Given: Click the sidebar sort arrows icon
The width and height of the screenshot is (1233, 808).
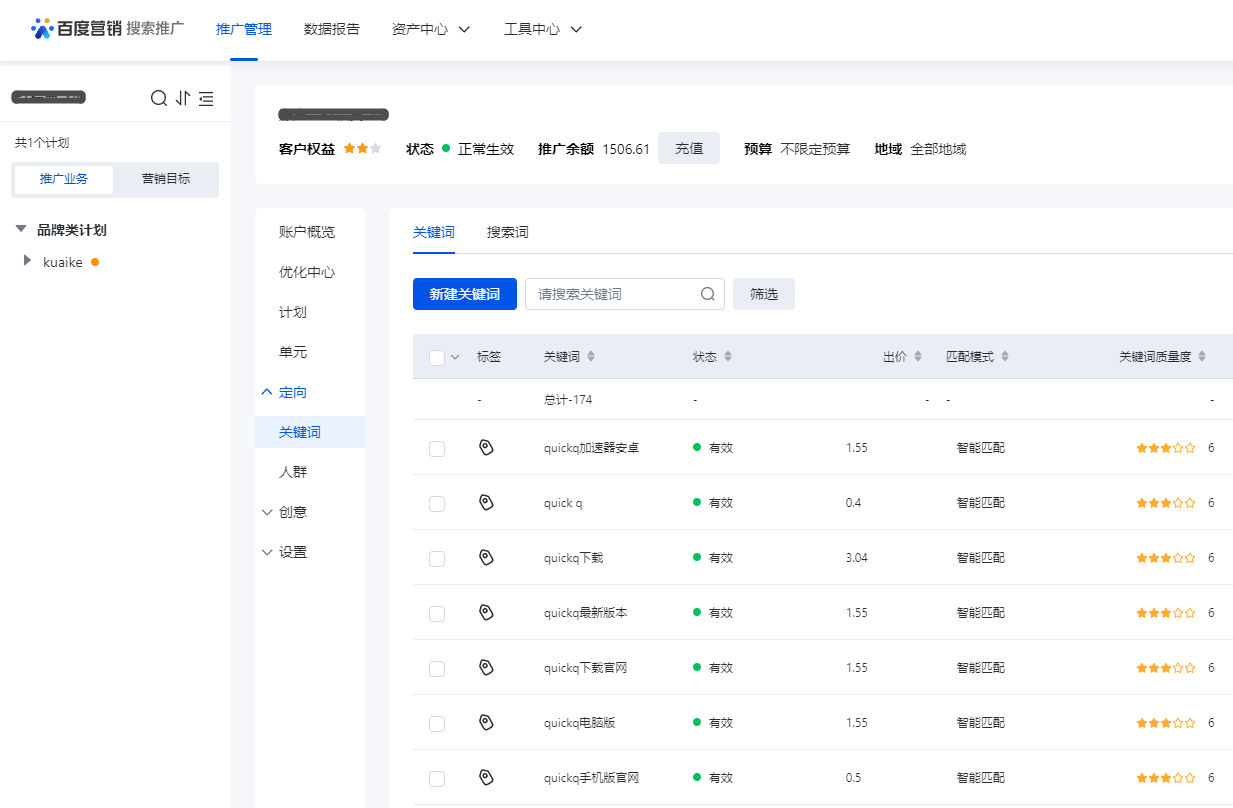Looking at the screenshot, I should 183,98.
